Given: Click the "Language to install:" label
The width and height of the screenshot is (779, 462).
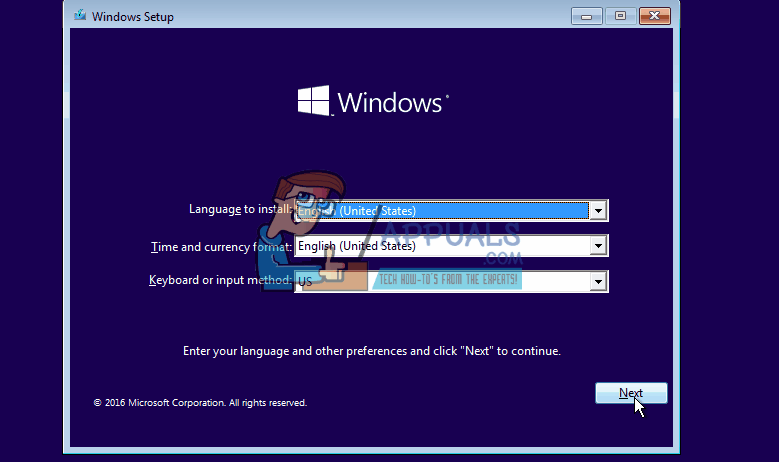Looking at the screenshot, I should (x=240, y=209).
